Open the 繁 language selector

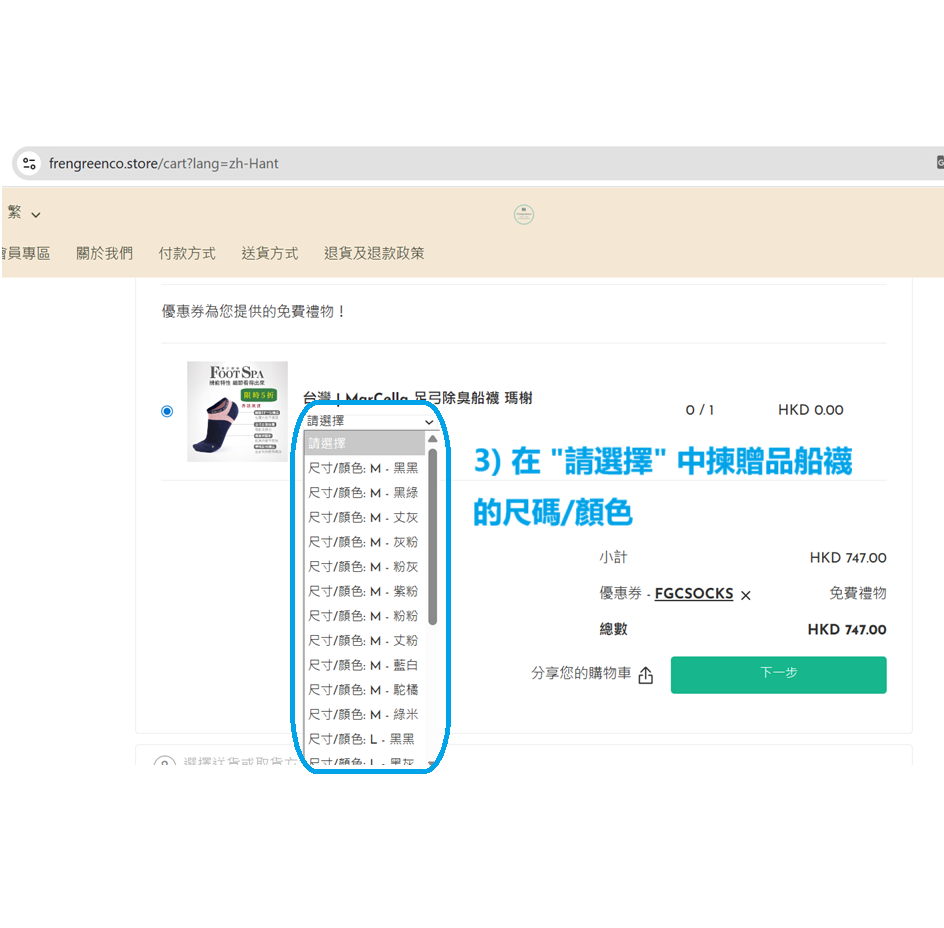click(x=24, y=213)
